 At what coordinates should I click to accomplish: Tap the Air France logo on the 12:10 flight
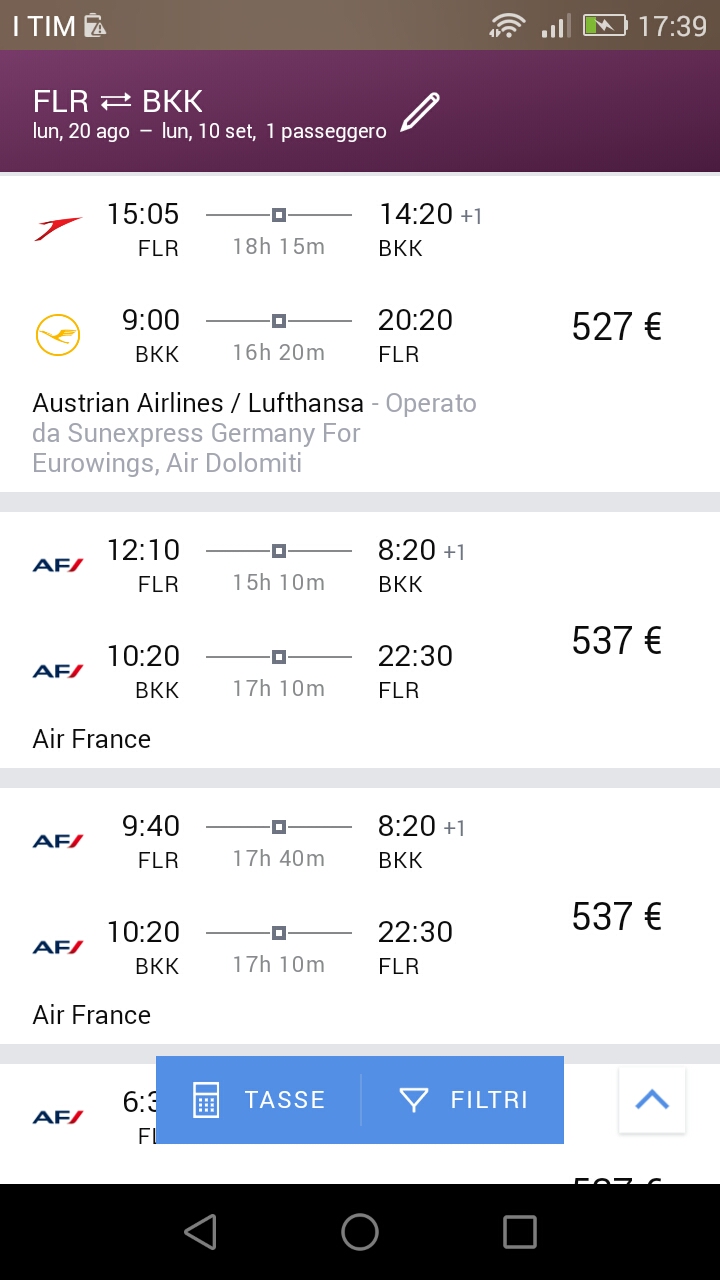pyautogui.click(x=58, y=565)
